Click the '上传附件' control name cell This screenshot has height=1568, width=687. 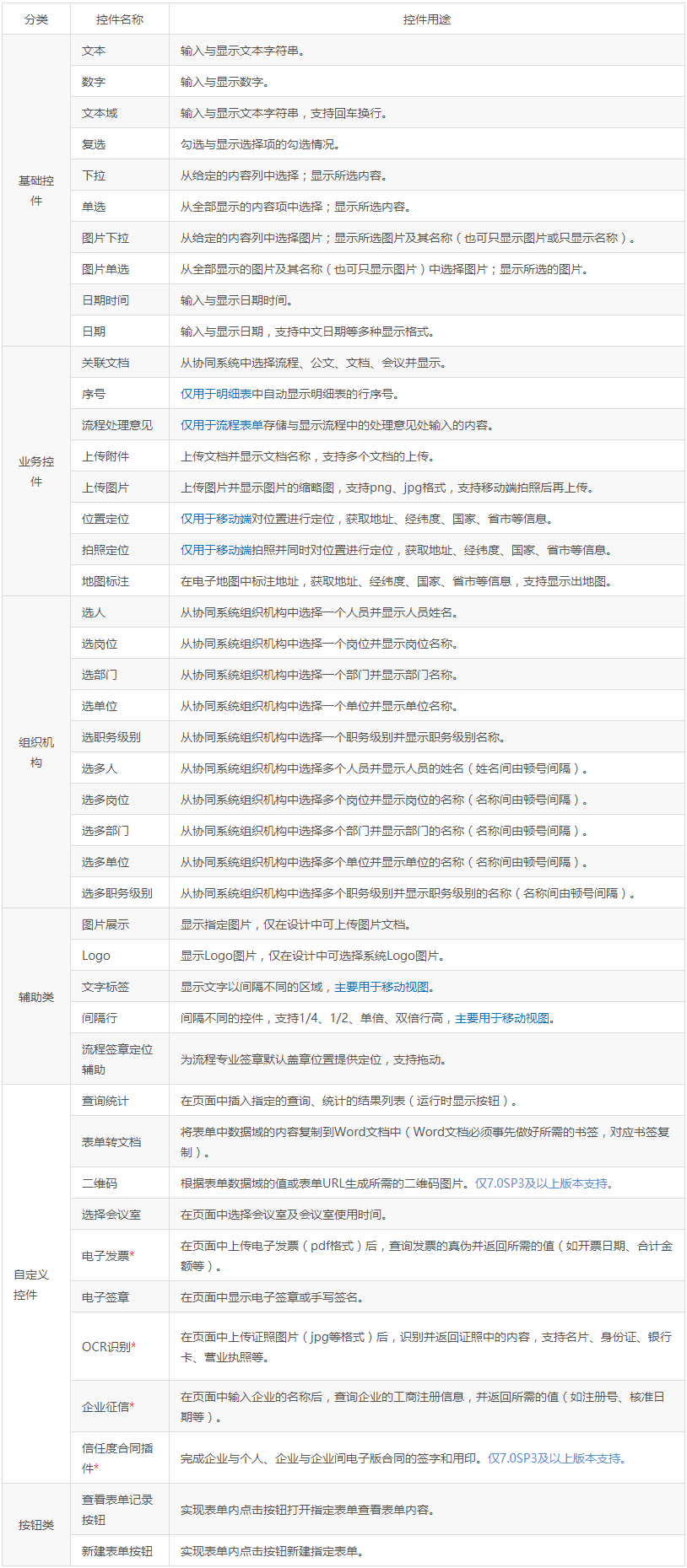tap(120, 456)
